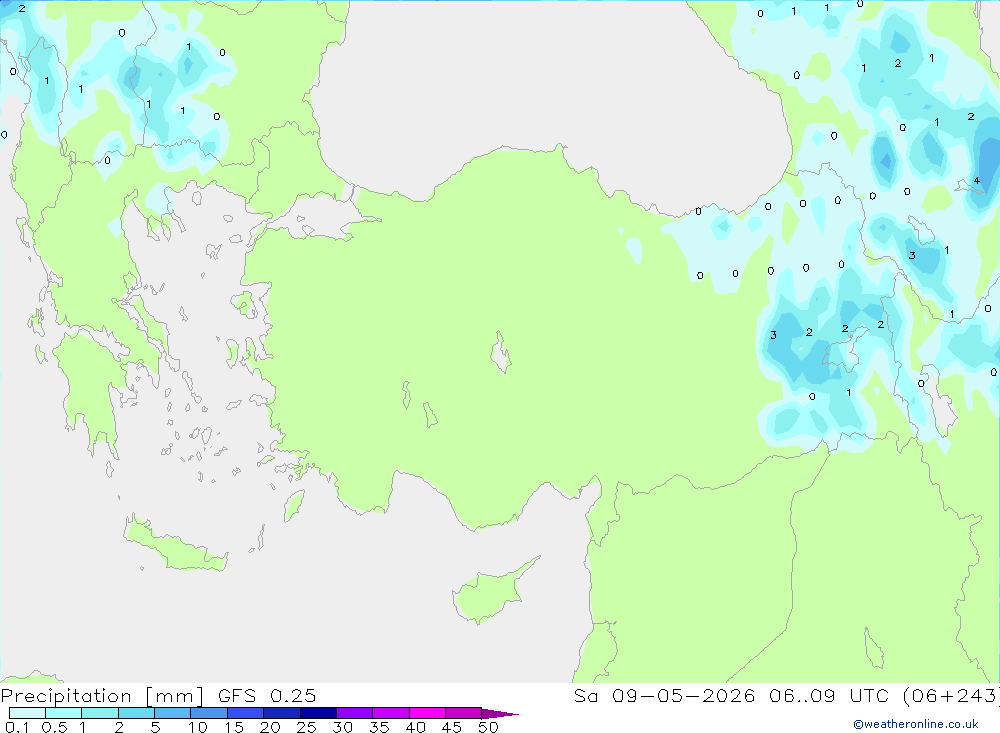Screen dimensions: 1000x733
Task: Click the 1–2 mm legend swatch
Action: 100,713
